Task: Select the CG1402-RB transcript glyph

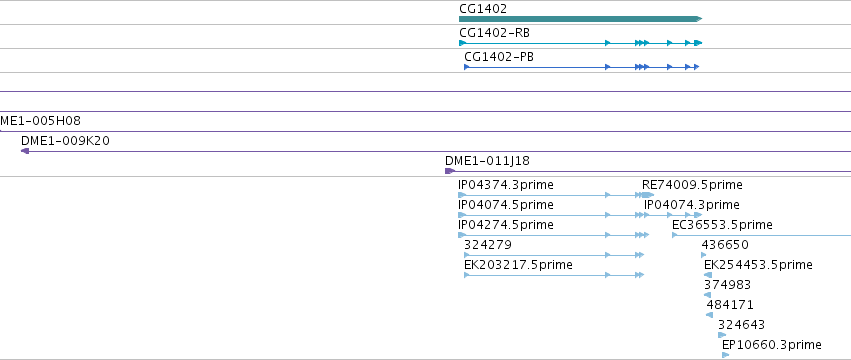Action: click(580, 43)
